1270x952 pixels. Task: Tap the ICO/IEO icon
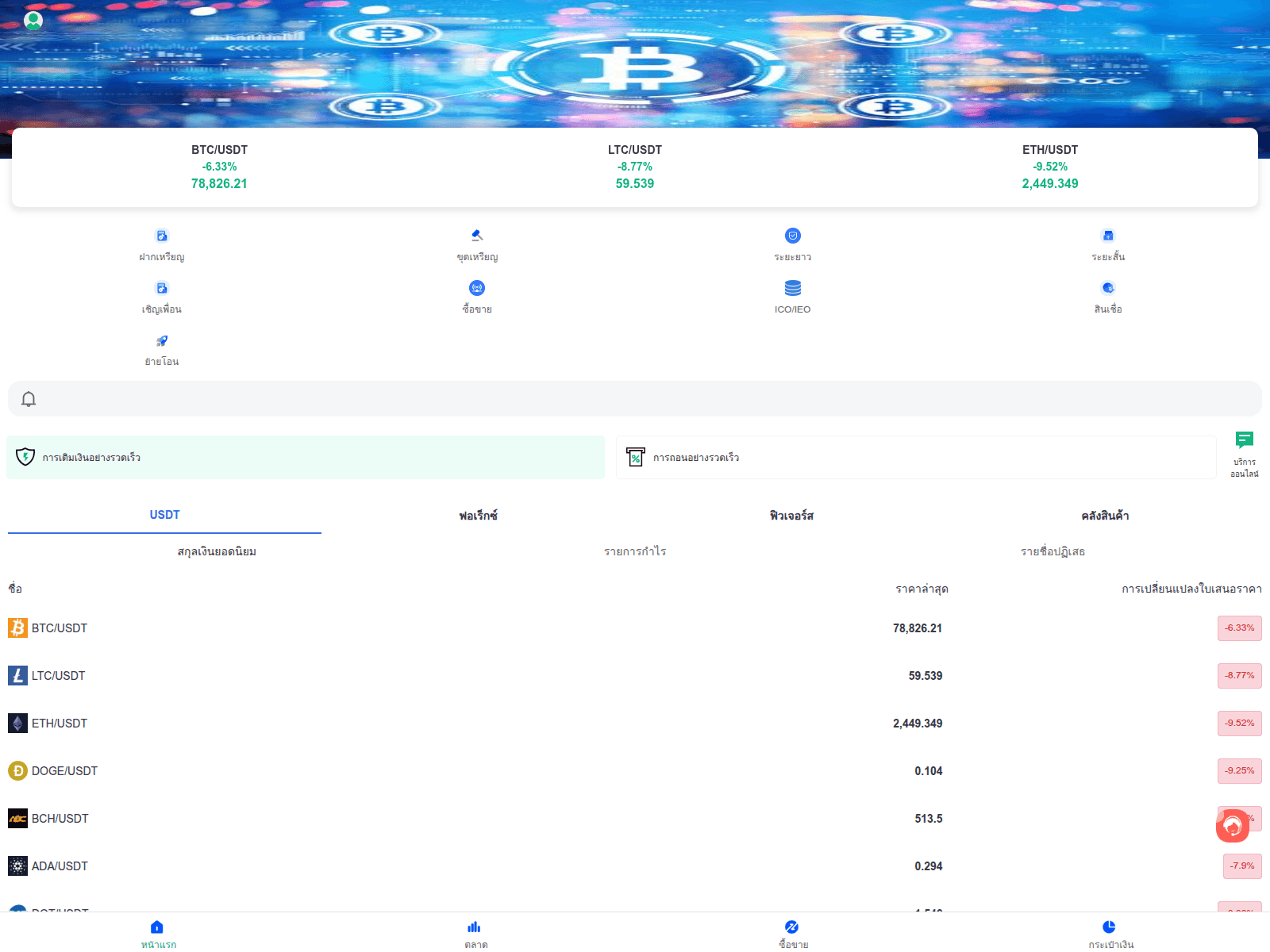792,294
